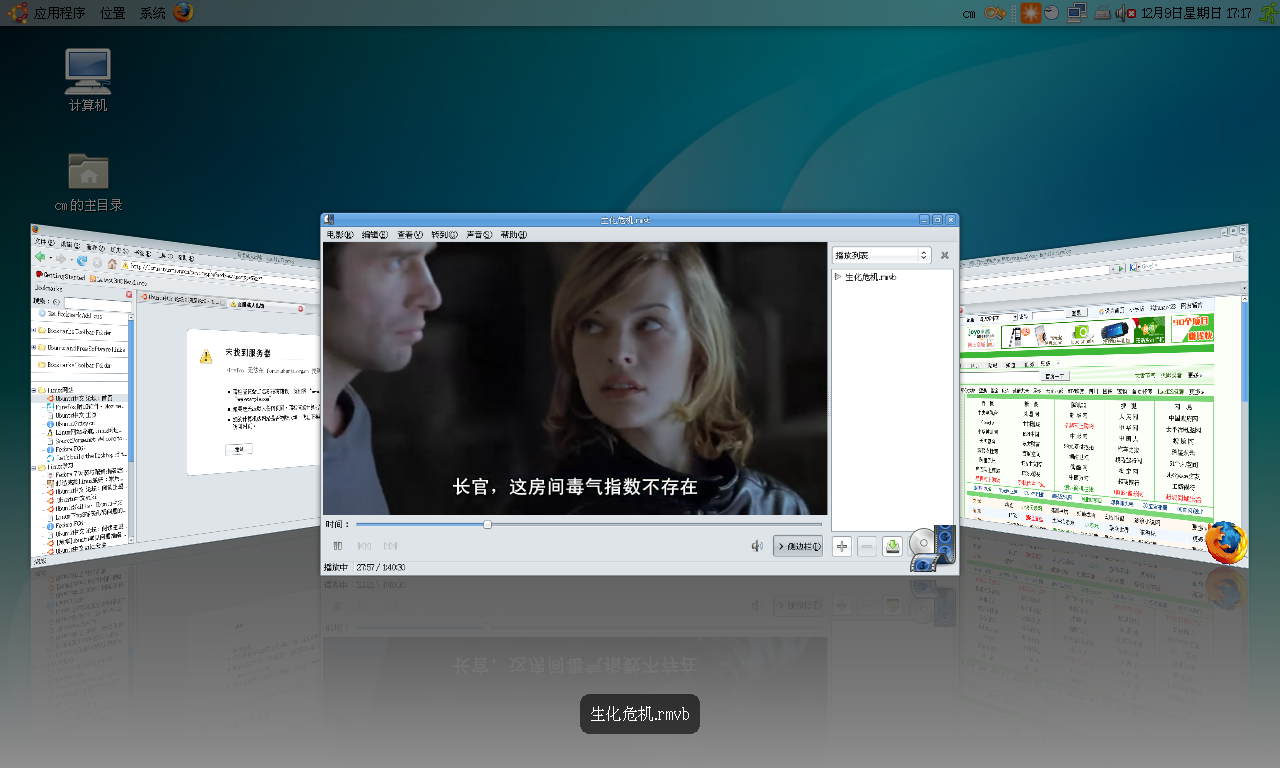Click Getting Started bookmark in left Firefox
This screenshot has height=768, width=1280.
62,276
